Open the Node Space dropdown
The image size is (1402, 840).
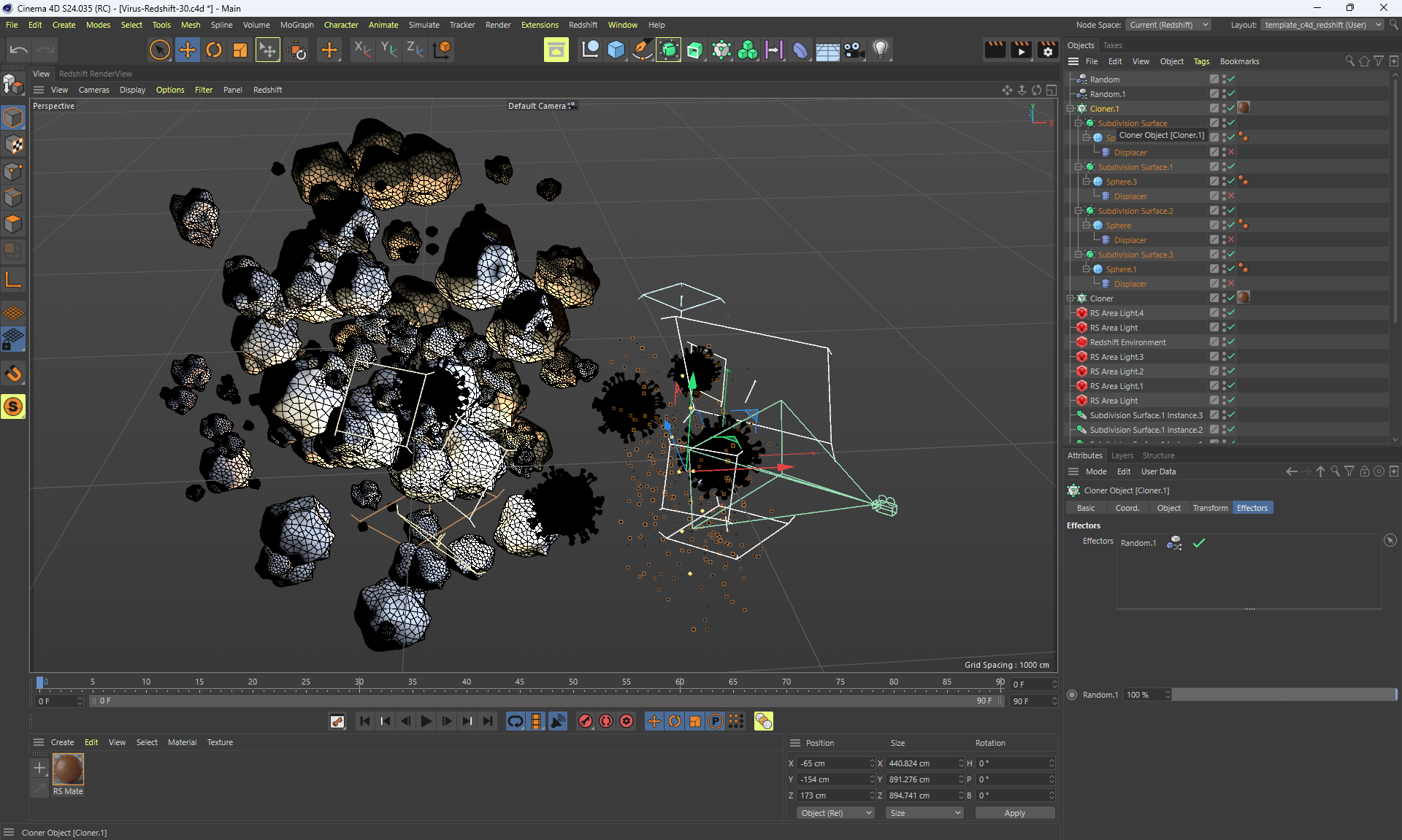point(1168,25)
